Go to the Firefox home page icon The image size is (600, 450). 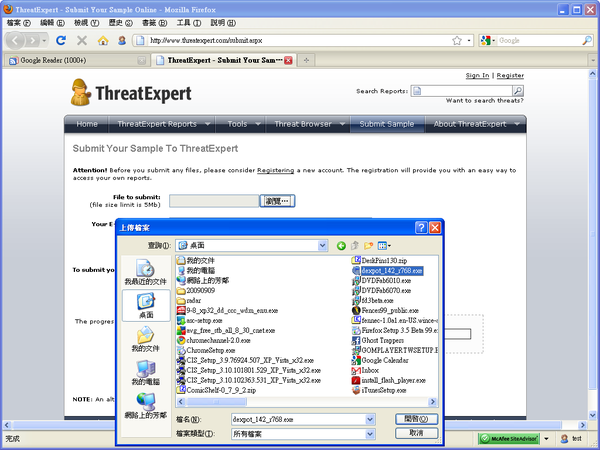(103, 40)
